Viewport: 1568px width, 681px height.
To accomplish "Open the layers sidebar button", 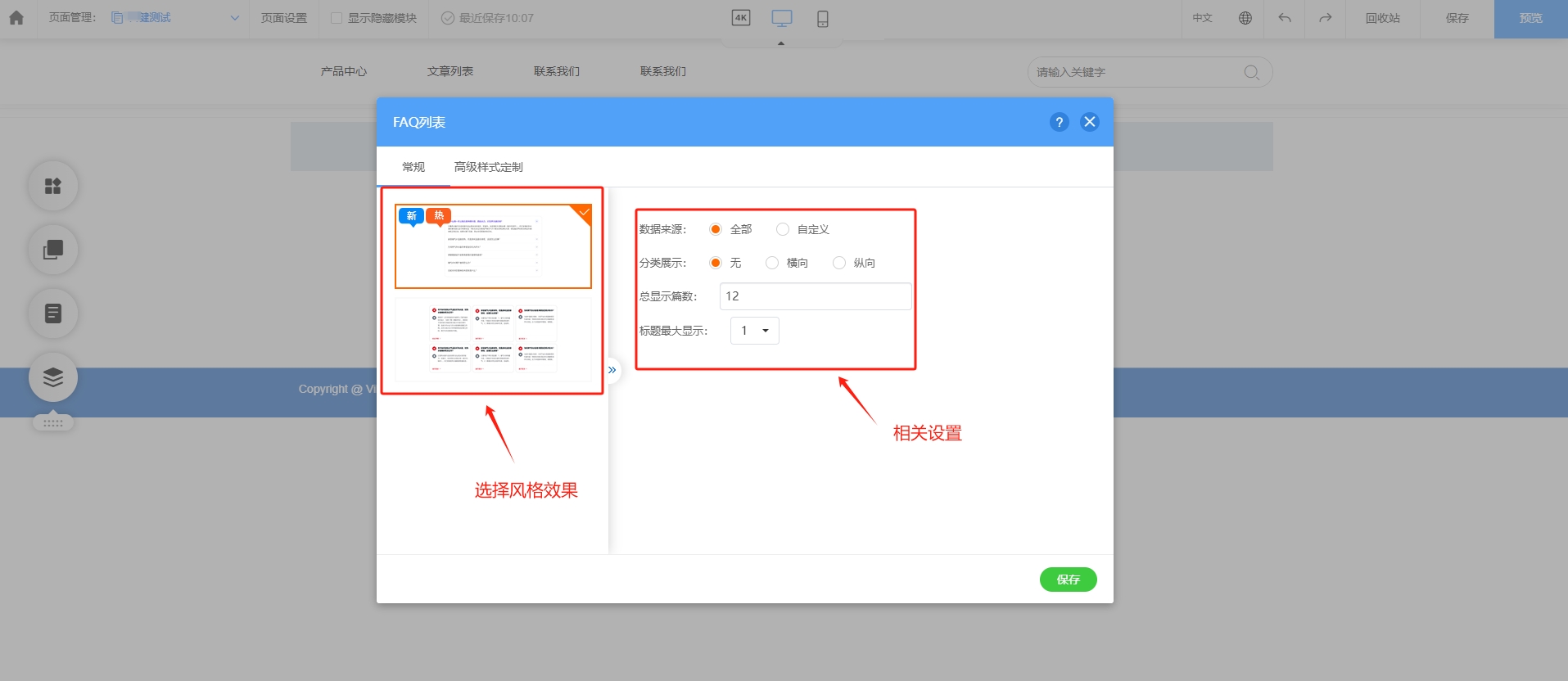I will click(x=53, y=377).
